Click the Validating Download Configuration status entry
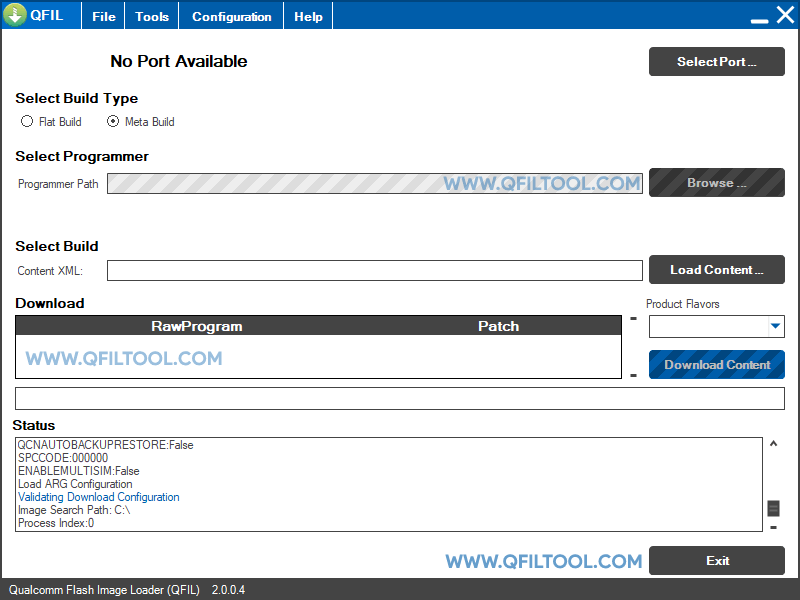The image size is (800, 600). (98, 497)
